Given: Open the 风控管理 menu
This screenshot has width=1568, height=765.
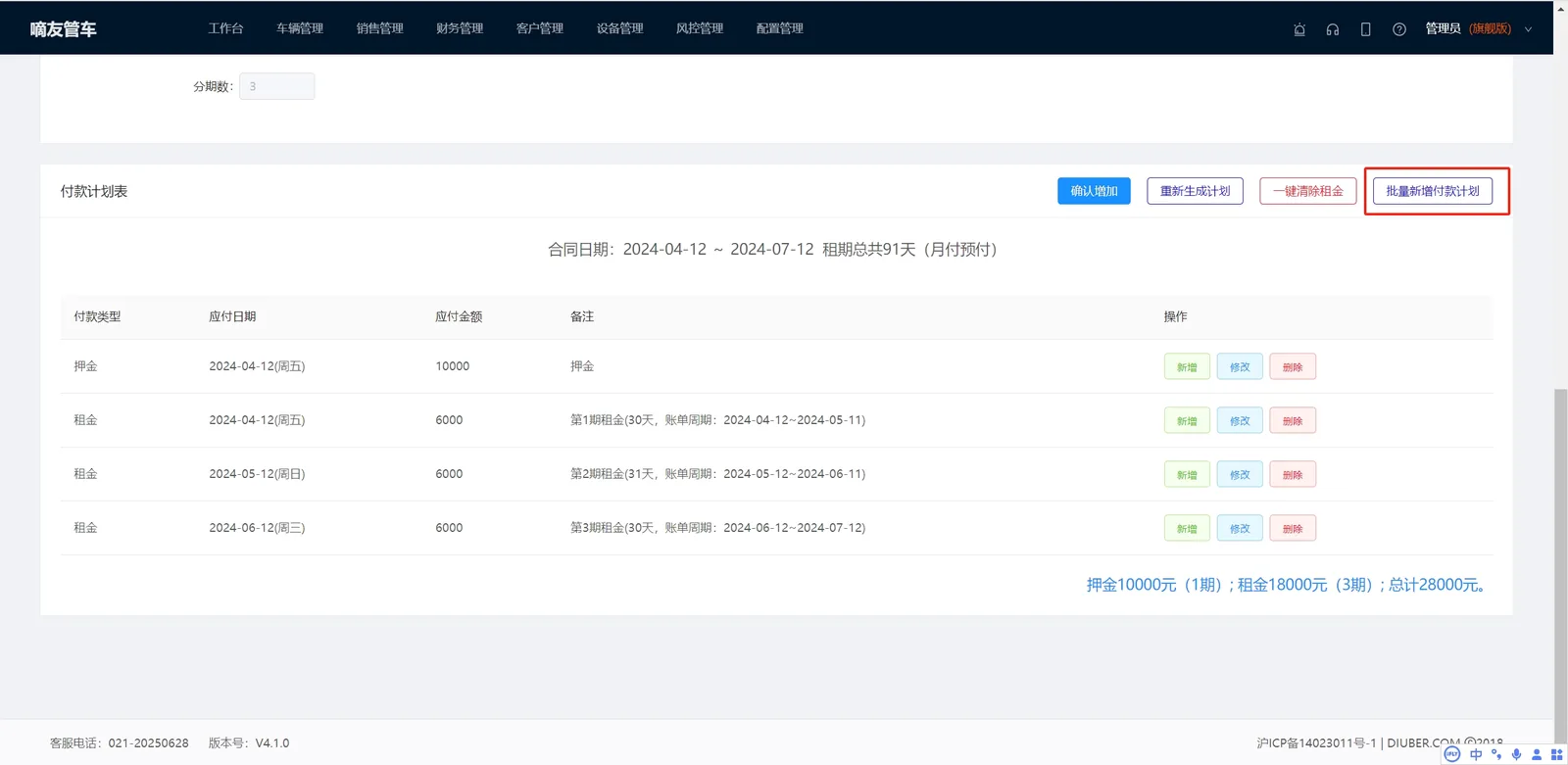Looking at the screenshot, I should click(700, 28).
